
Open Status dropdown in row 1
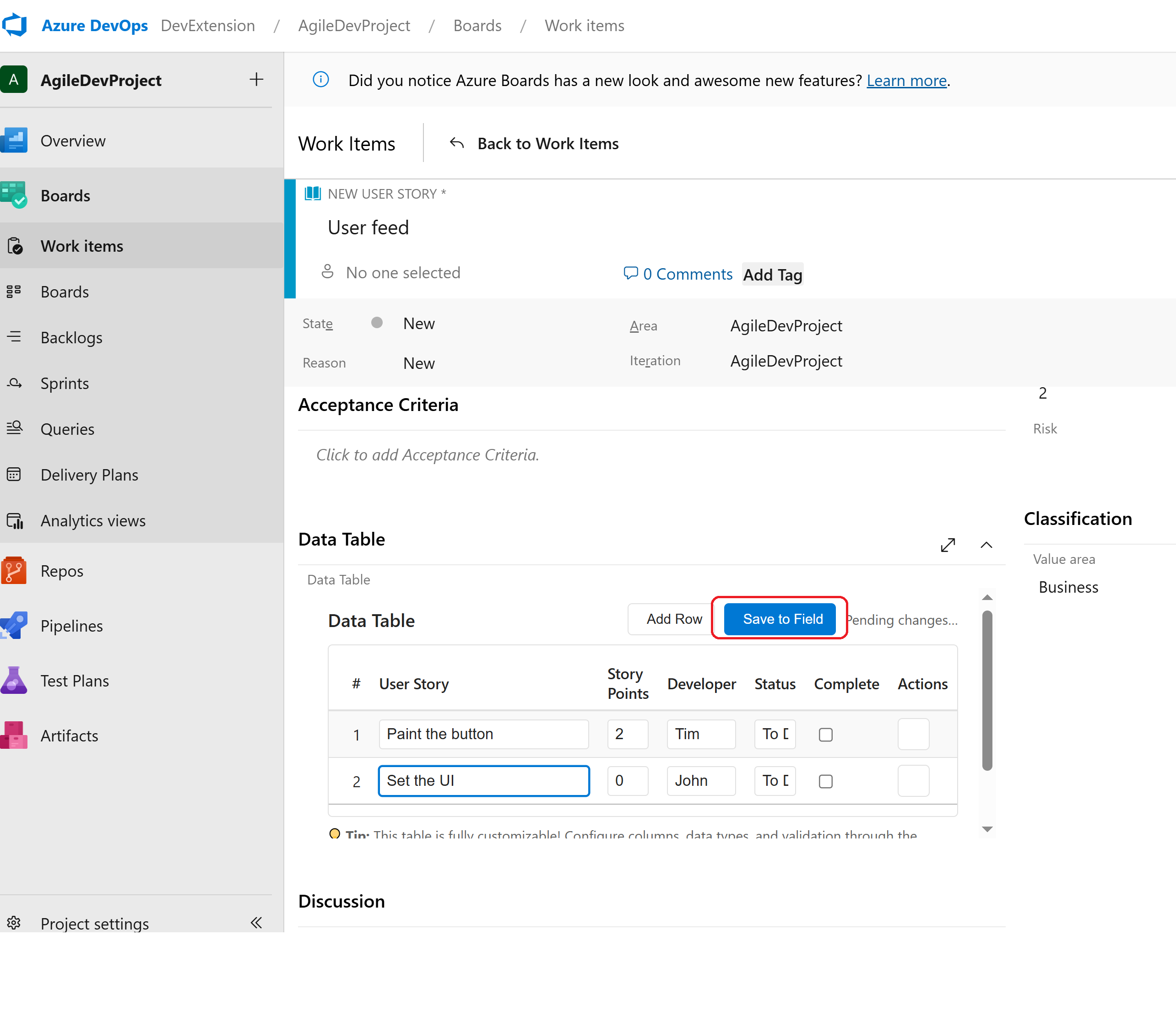click(x=775, y=734)
